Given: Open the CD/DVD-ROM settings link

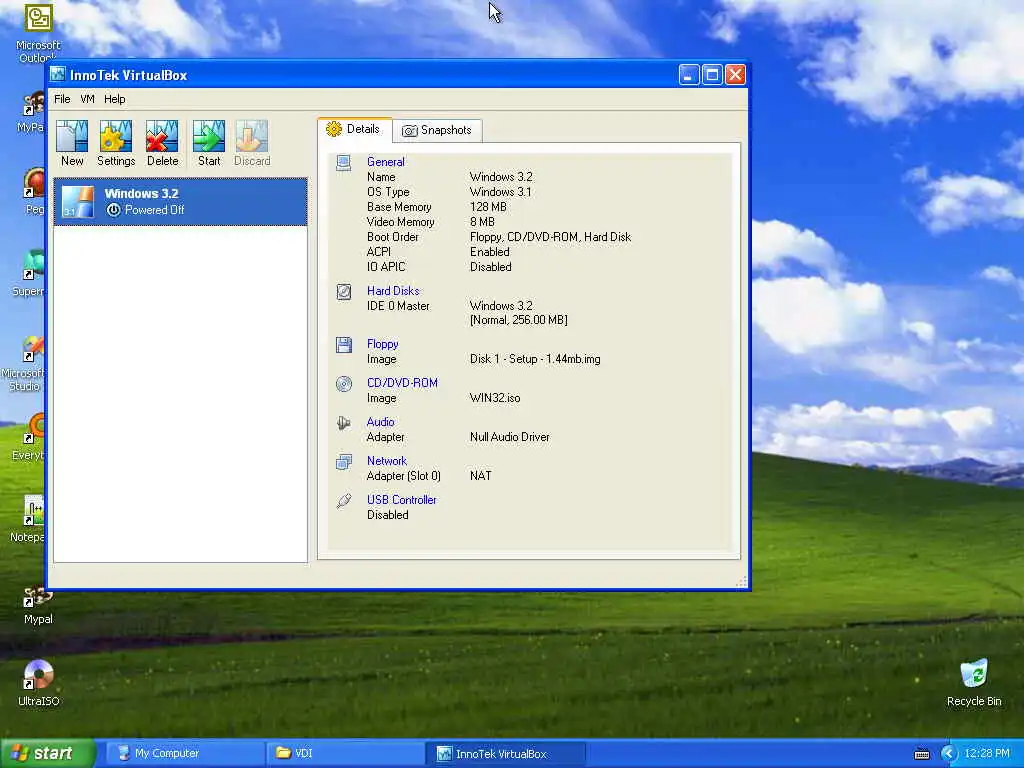Looking at the screenshot, I should tap(402, 383).
